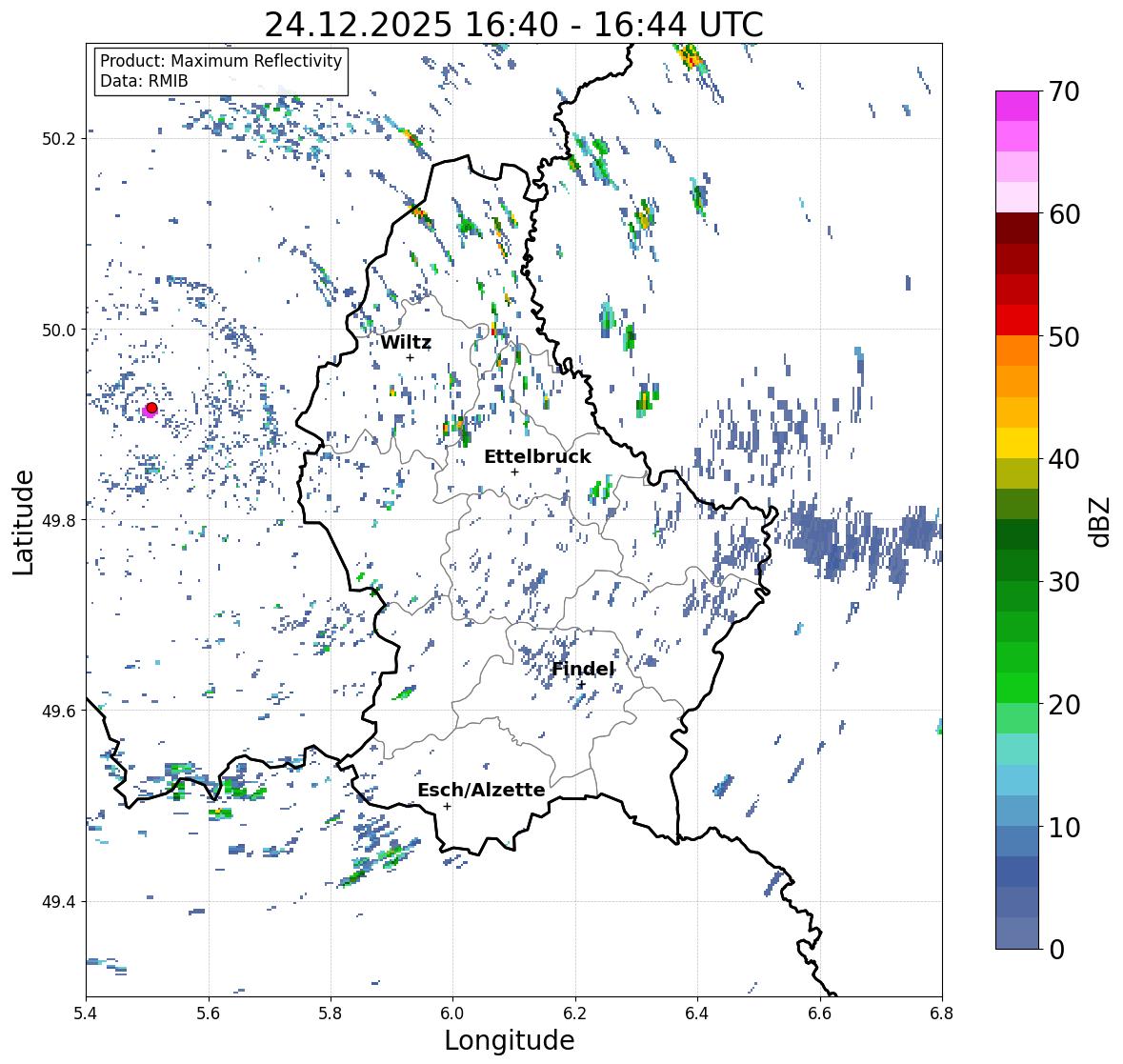Click the 70 dBZ colorbar tick
The width and height of the screenshot is (1123, 1064).
tap(1064, 91)
